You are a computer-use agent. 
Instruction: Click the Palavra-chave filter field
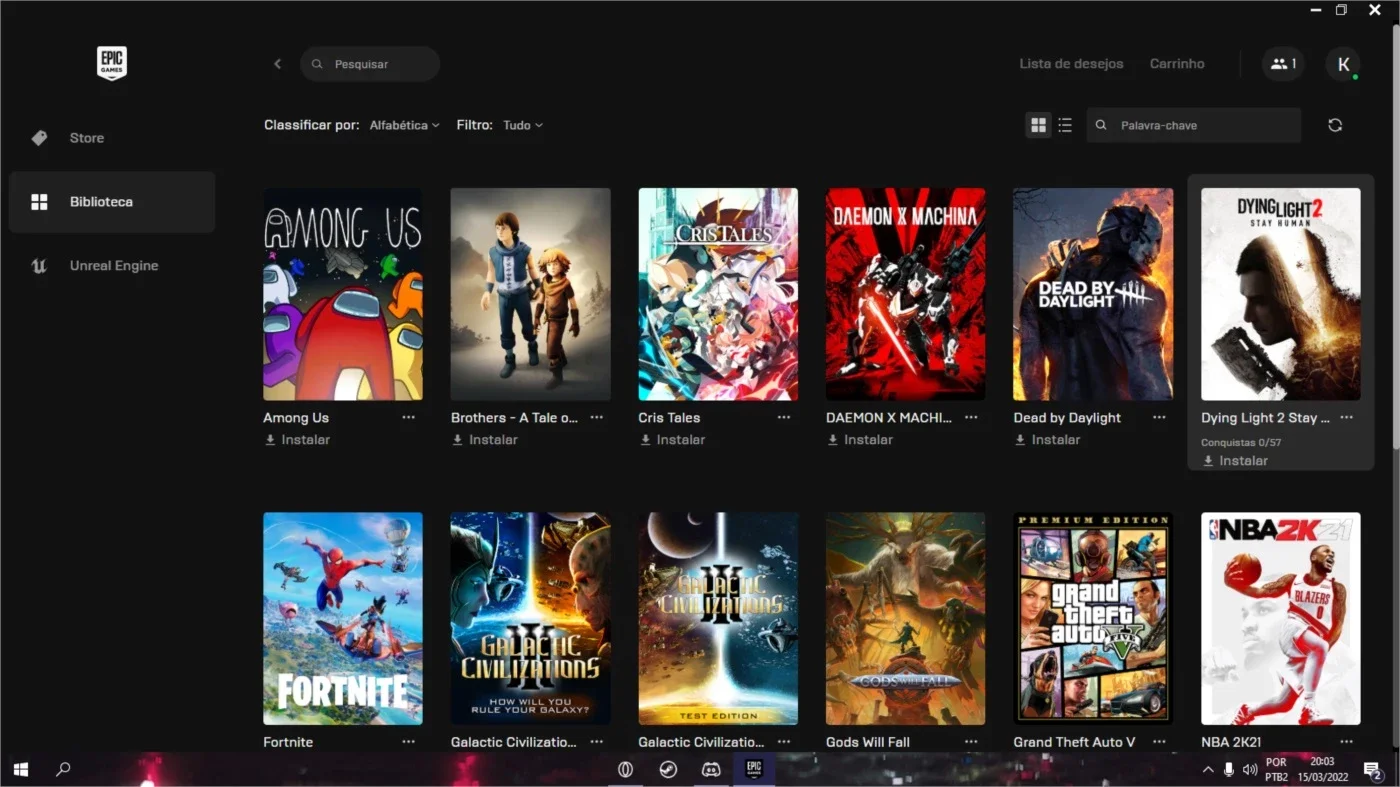[x=1194, y=125]
